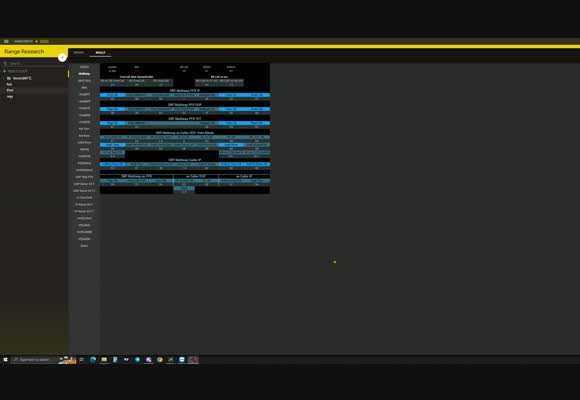The image size is (580, 400).
Task: Open the Zoom app in the taskbar
Action: [182, 360]
